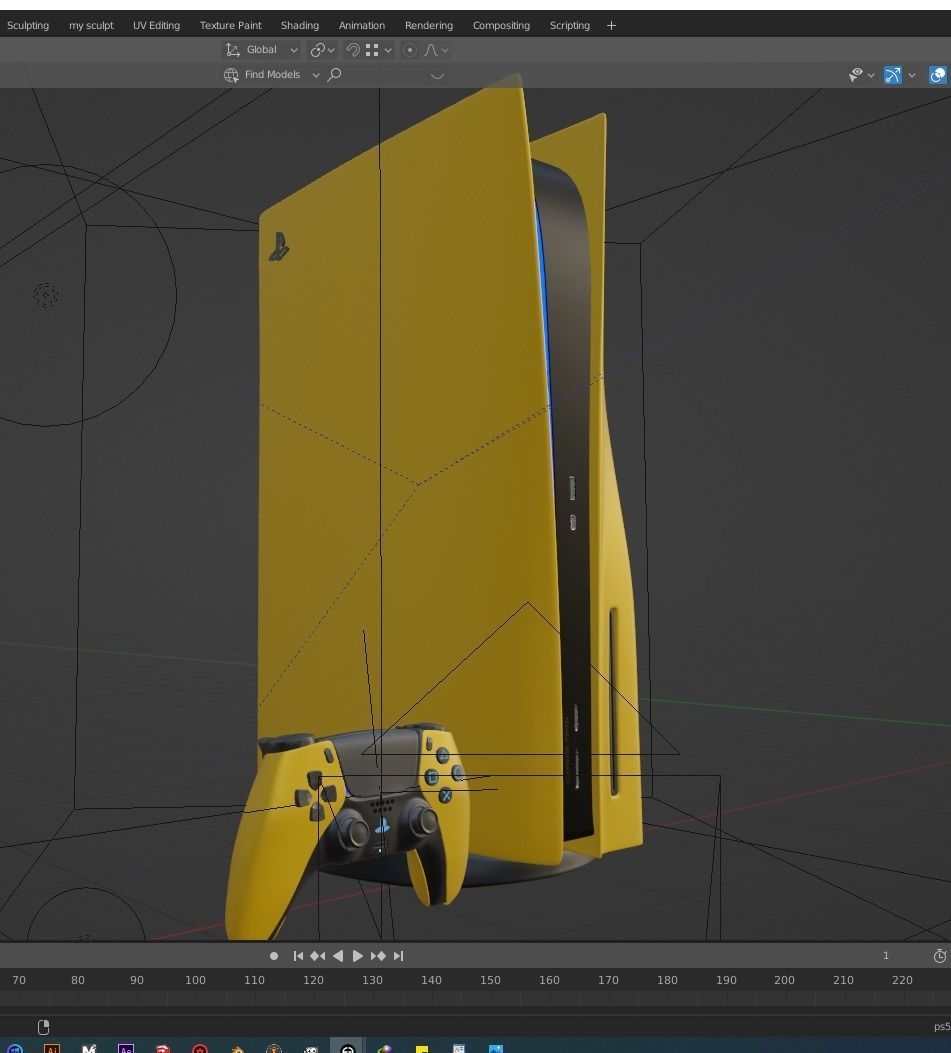
Task: Switch to the Shading workspace
Action: pos(300,26)
